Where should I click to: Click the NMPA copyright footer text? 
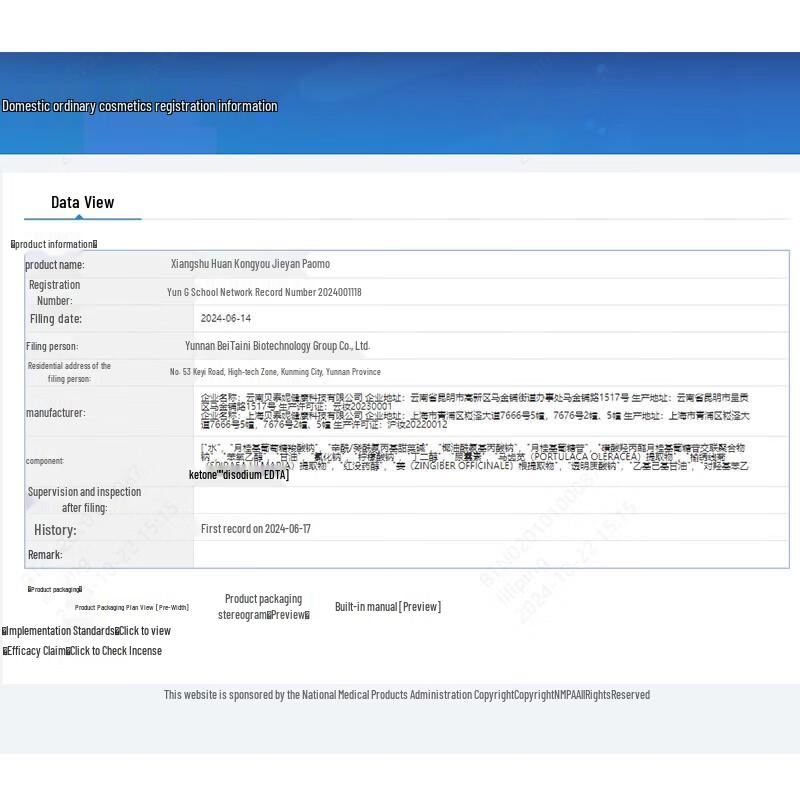point(407,695)
